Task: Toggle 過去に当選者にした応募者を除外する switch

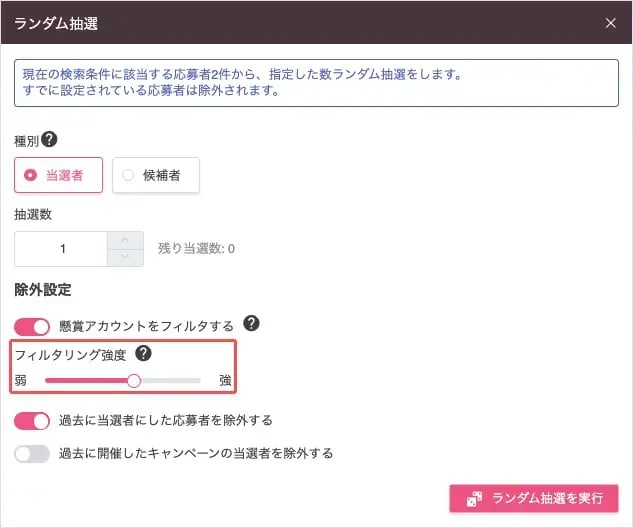Action: (x=32, y=421)
